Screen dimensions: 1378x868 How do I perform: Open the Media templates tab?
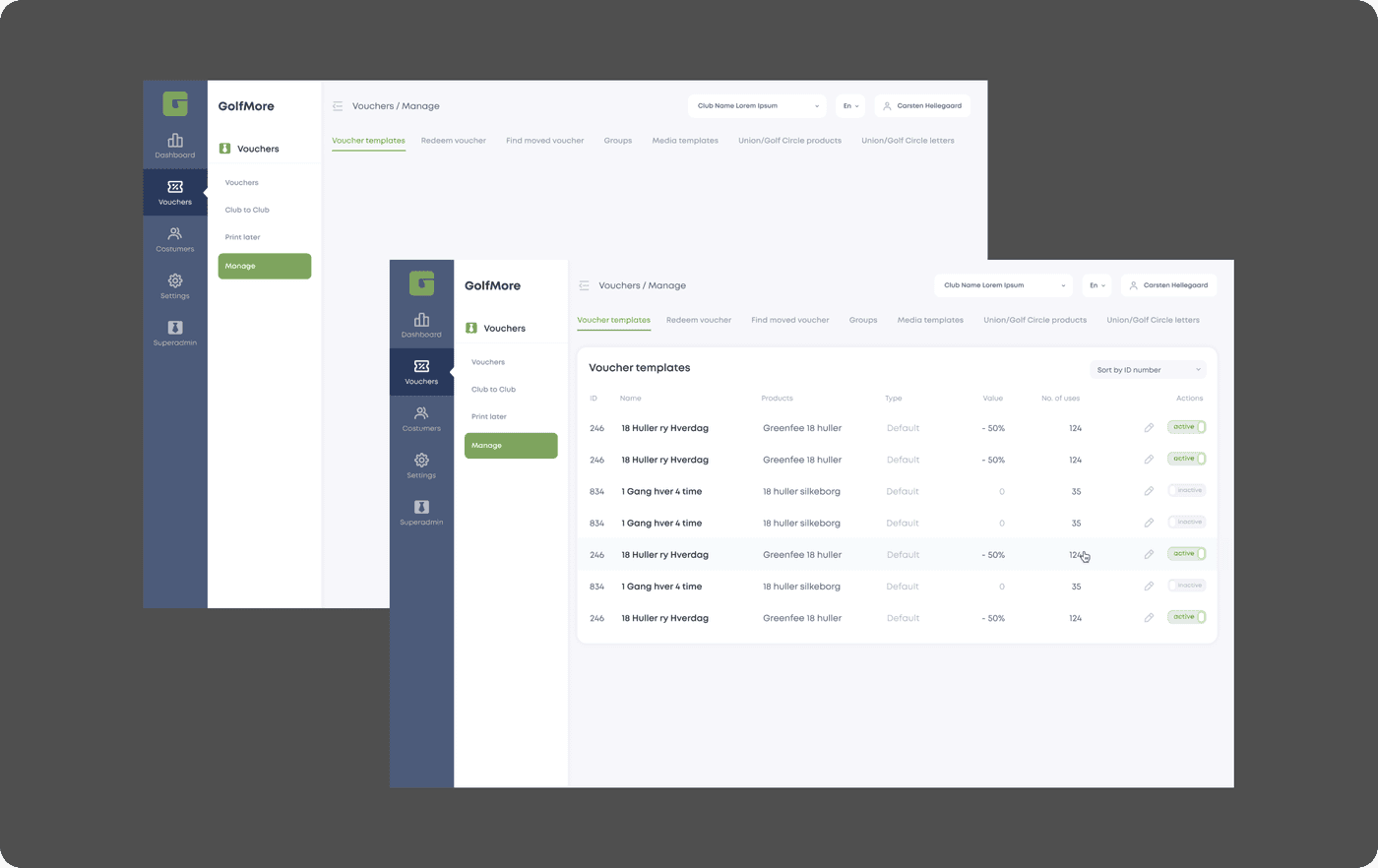coord(929,320)
